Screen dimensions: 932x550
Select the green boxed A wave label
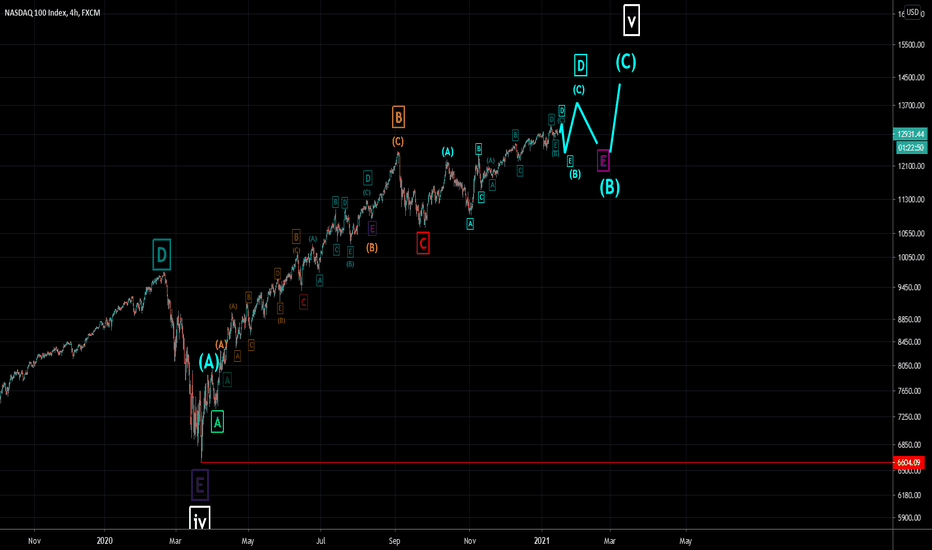pyautogui.click(x=218, y=422)
